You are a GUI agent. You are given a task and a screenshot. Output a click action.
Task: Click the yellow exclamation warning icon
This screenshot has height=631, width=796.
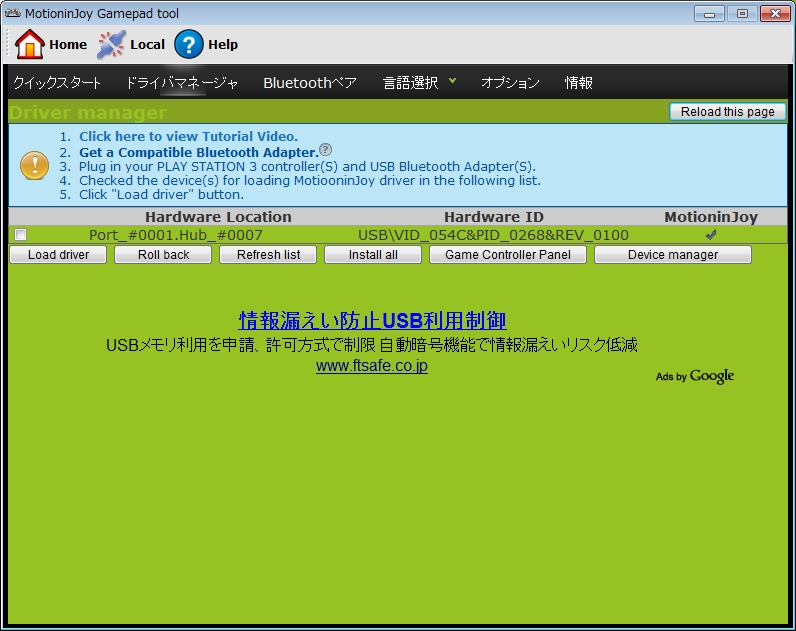click(x=34, y=165)
